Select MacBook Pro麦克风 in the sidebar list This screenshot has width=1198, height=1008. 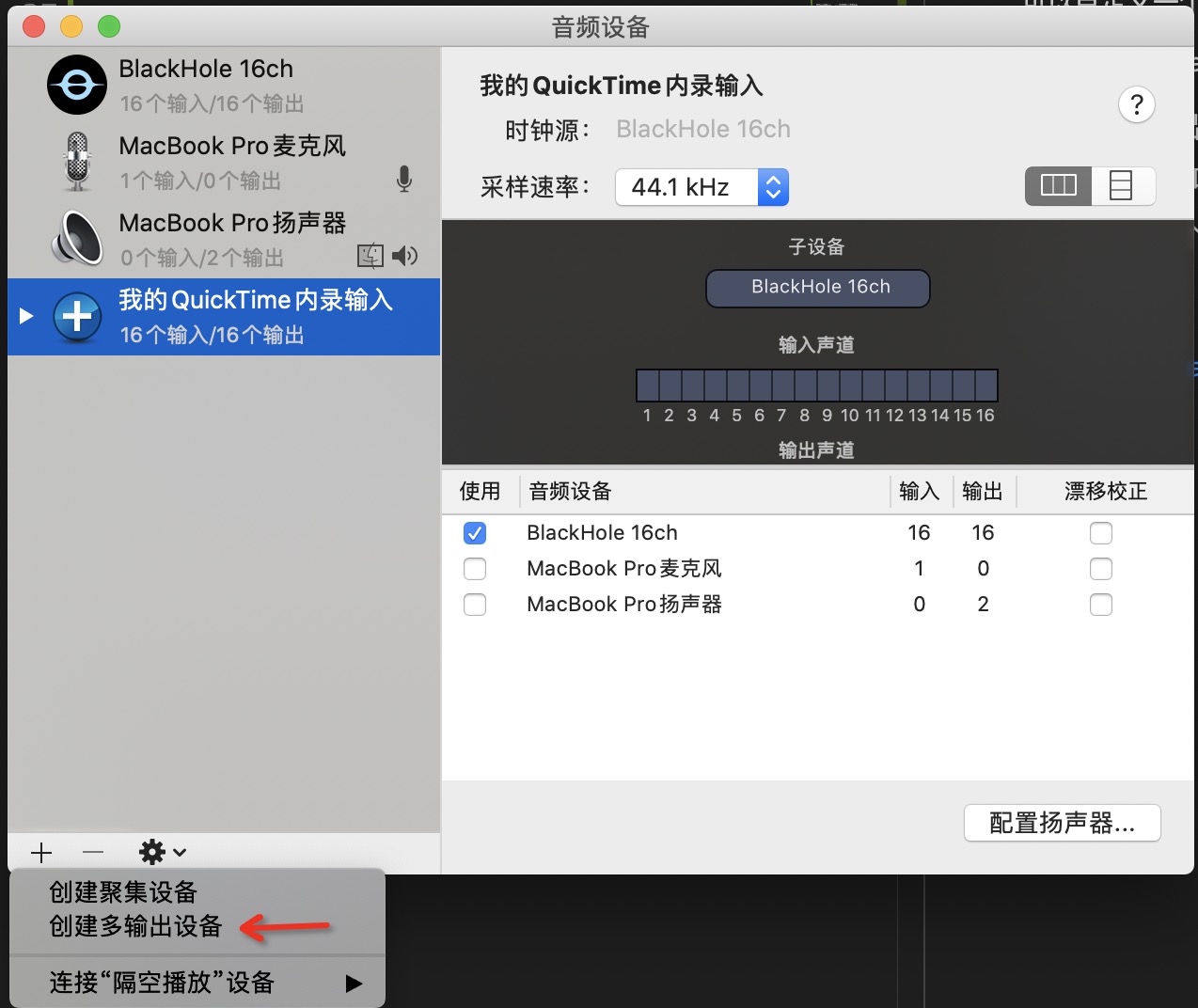pos(224,162)
